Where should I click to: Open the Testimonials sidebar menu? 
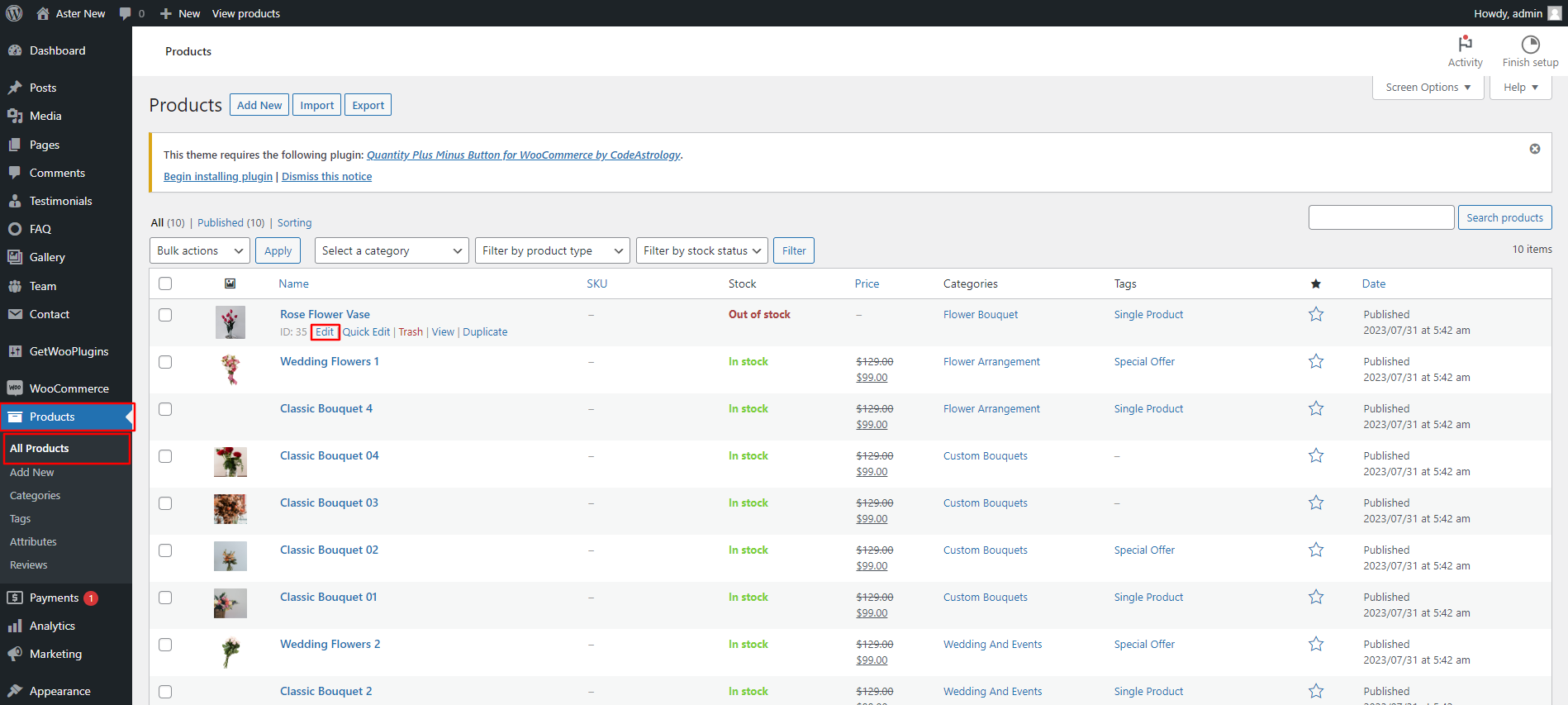pos(66,201)
